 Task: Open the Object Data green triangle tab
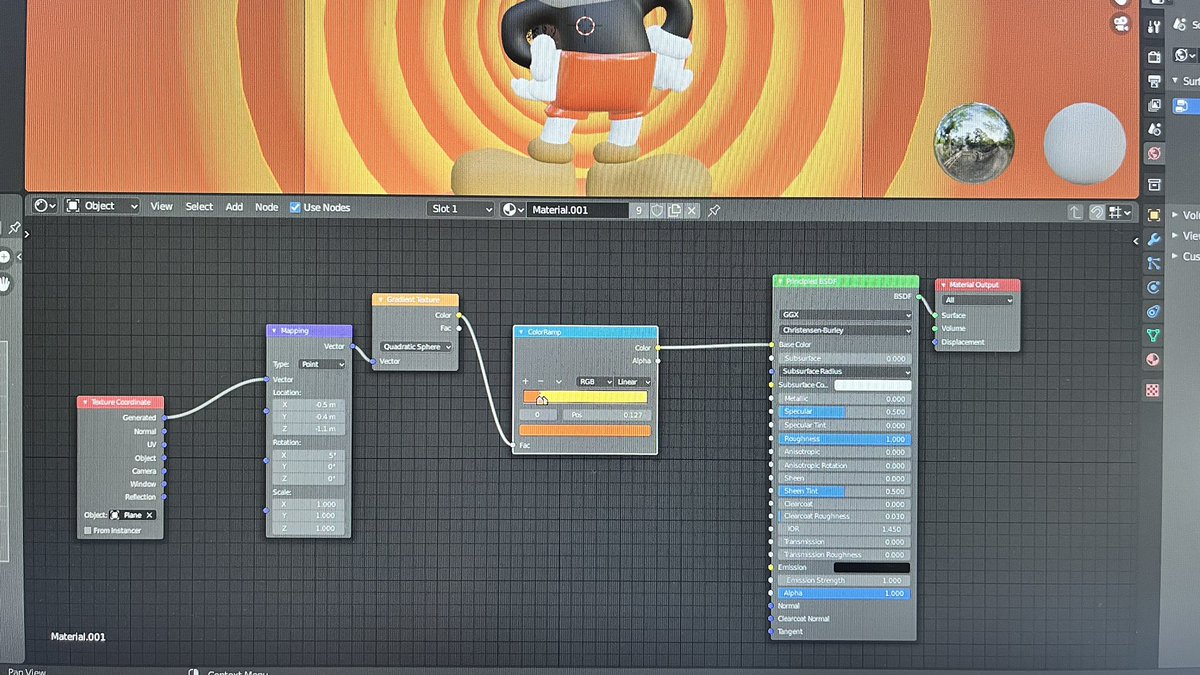coord(1153,335)
